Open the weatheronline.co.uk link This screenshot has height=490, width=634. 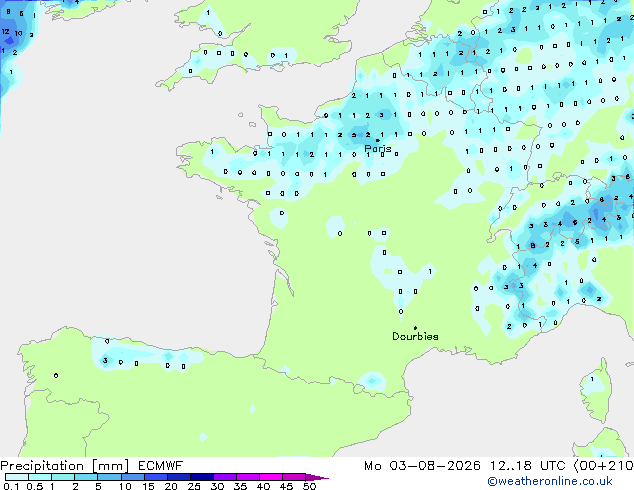click(x=550, y=481)
